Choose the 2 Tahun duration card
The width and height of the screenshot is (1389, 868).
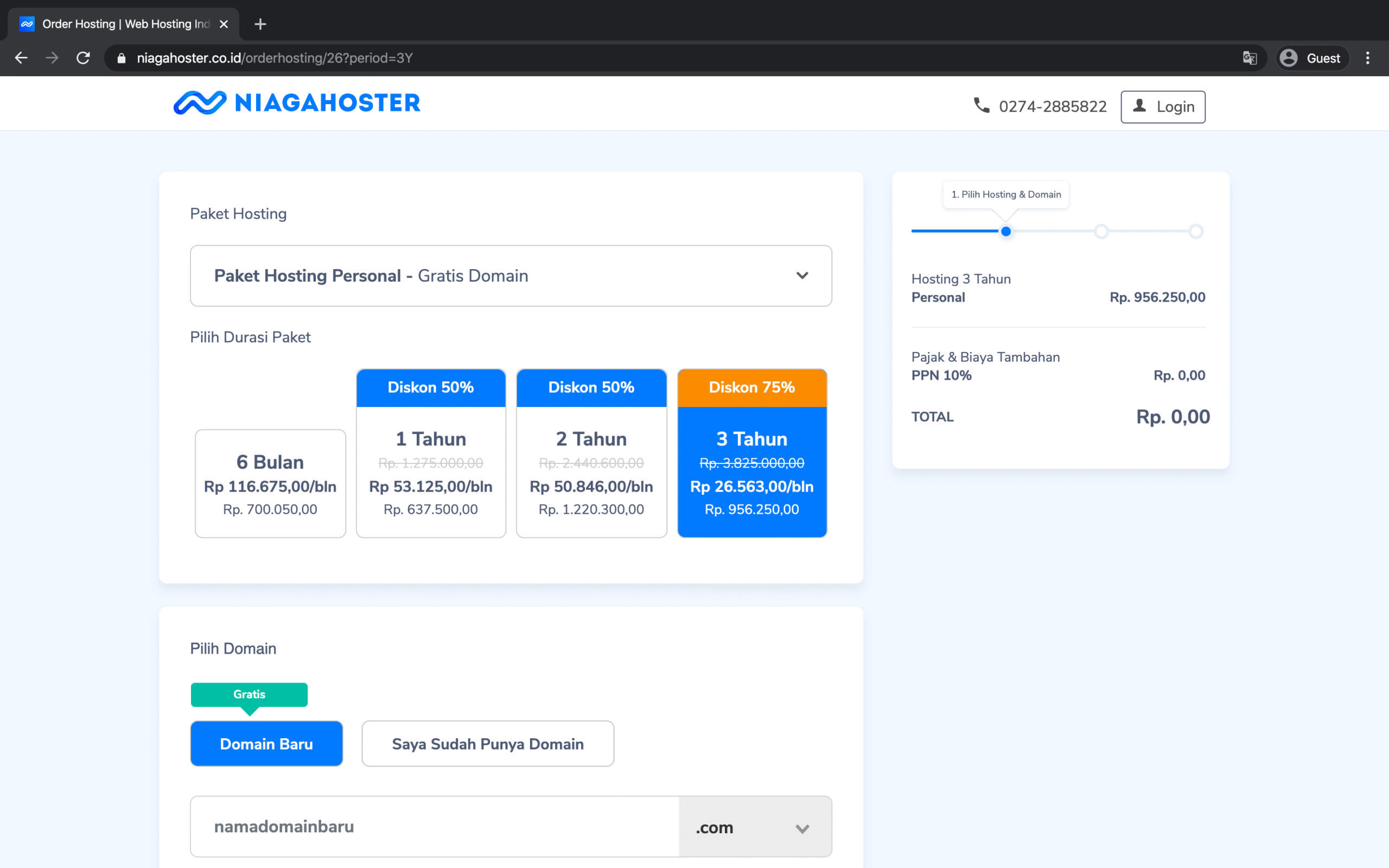(592, 454)
